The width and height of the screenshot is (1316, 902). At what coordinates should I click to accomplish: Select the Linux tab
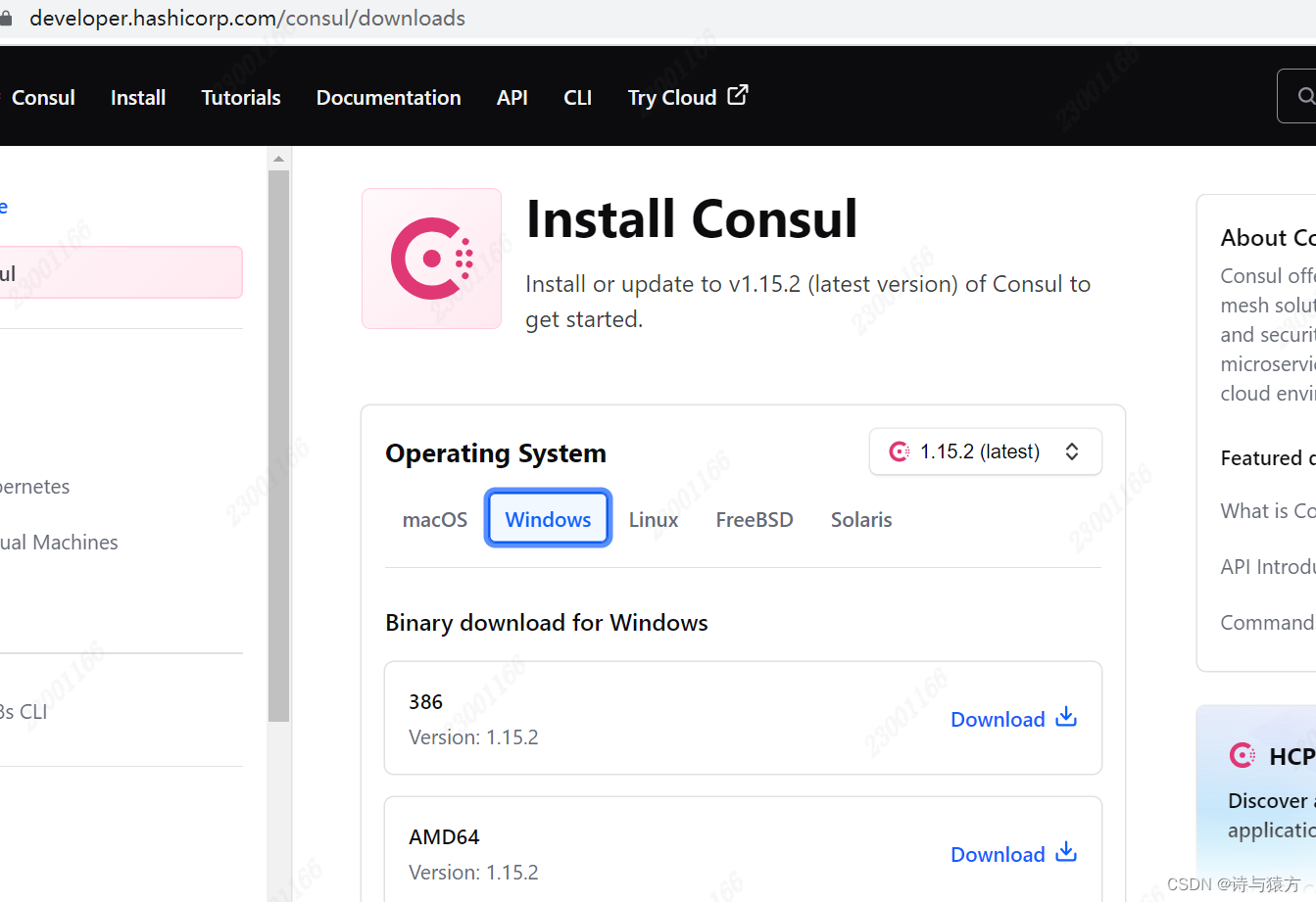click(654, 520)
